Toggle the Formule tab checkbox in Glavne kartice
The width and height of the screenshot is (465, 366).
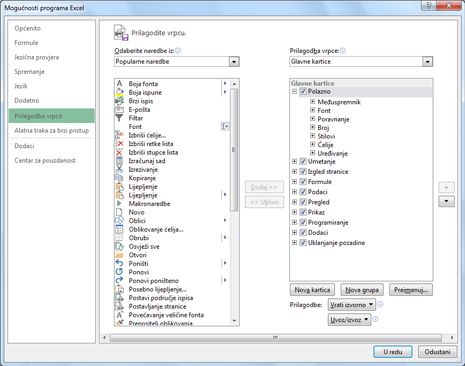[x=303, y=182]
